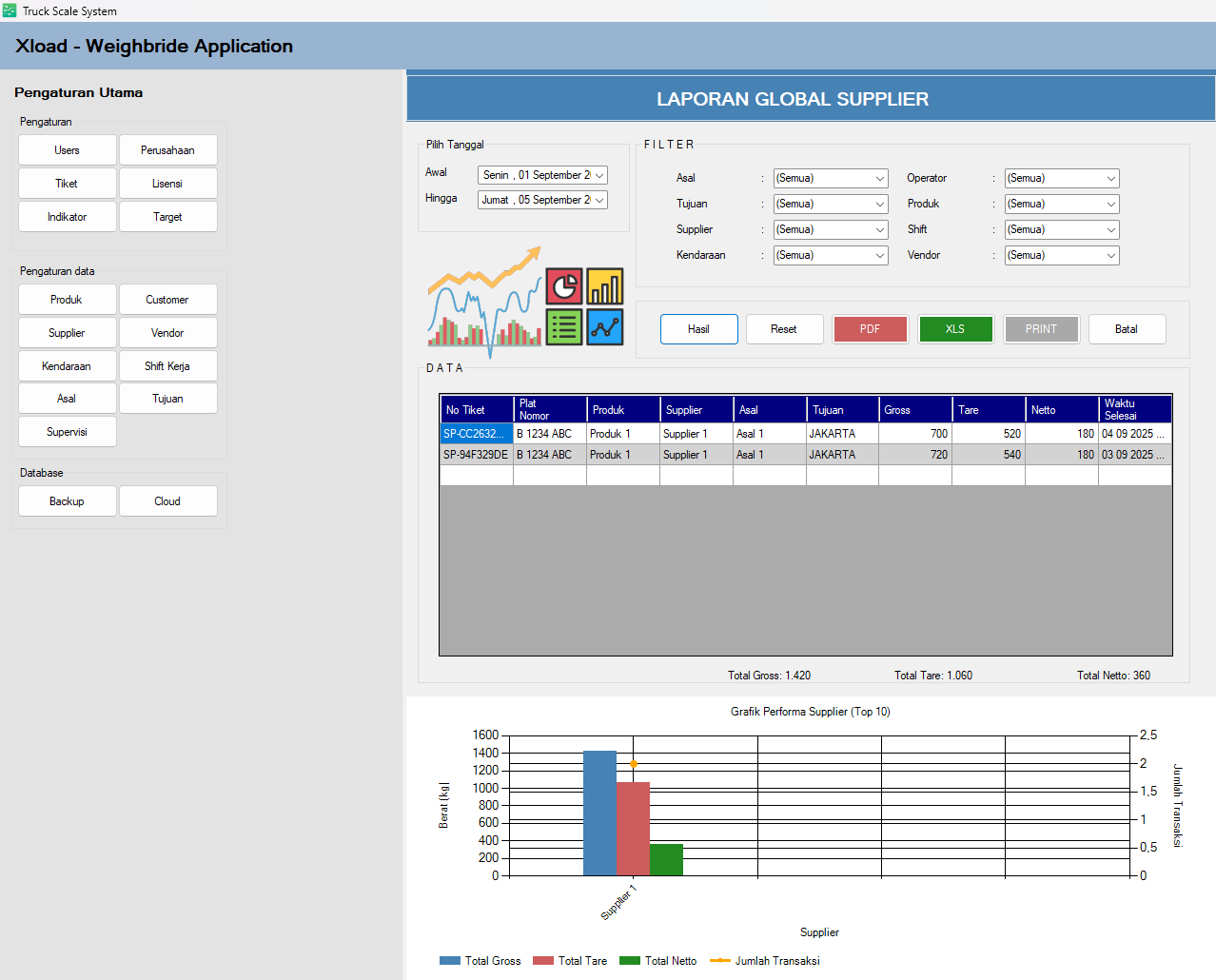Export the report using the PDF button
Screen dimensions: 1216x980
(x=870, y=329)
